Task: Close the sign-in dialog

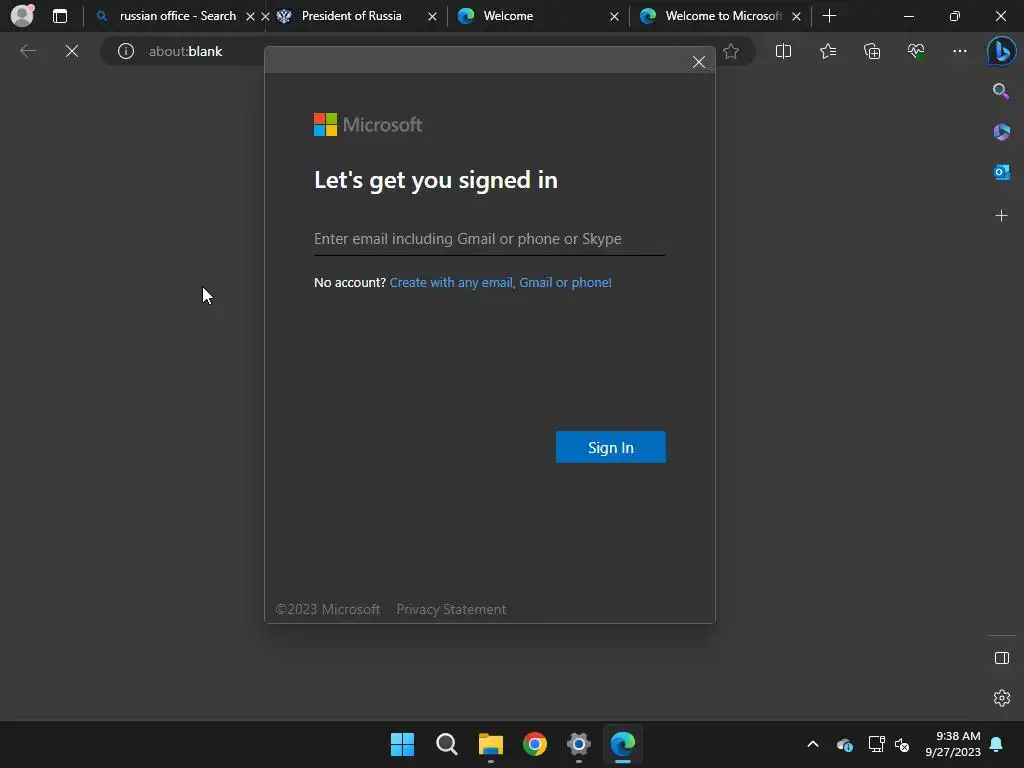Action: click(699, 62)
